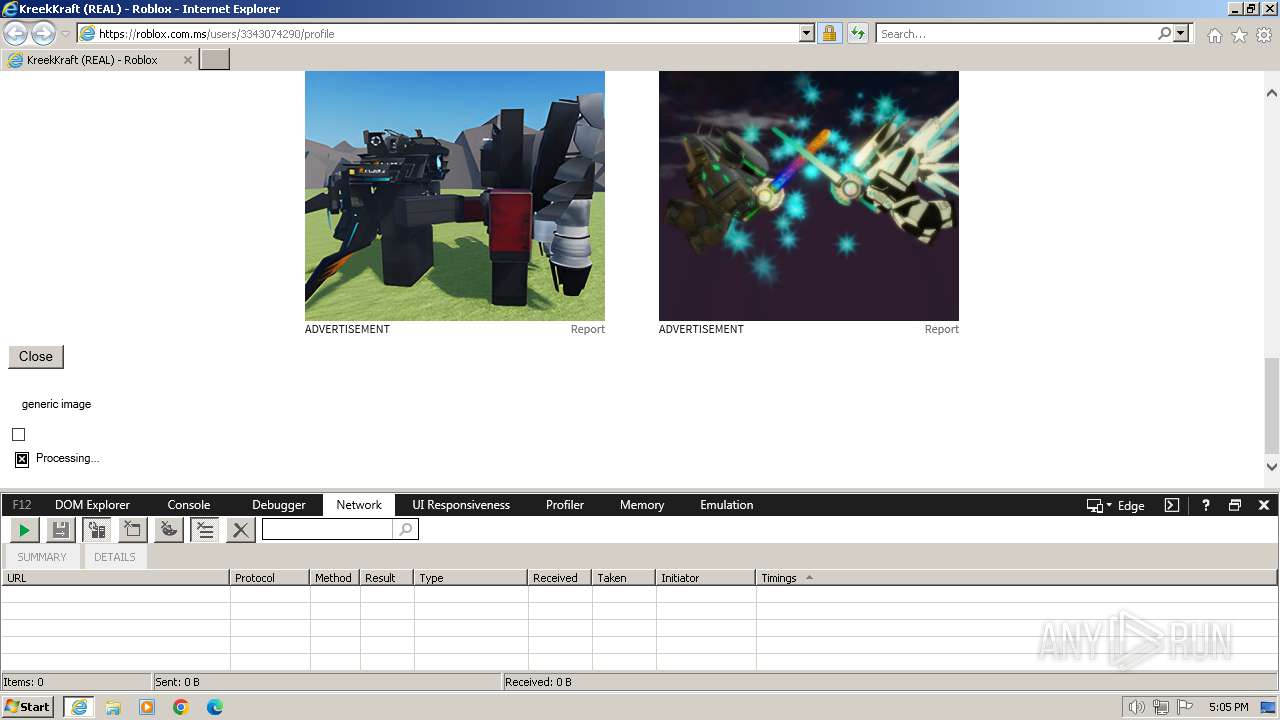Screen dimensions: 1280x720
Task: Click the scroll up arrow of the page
Action: (1272, 93)
